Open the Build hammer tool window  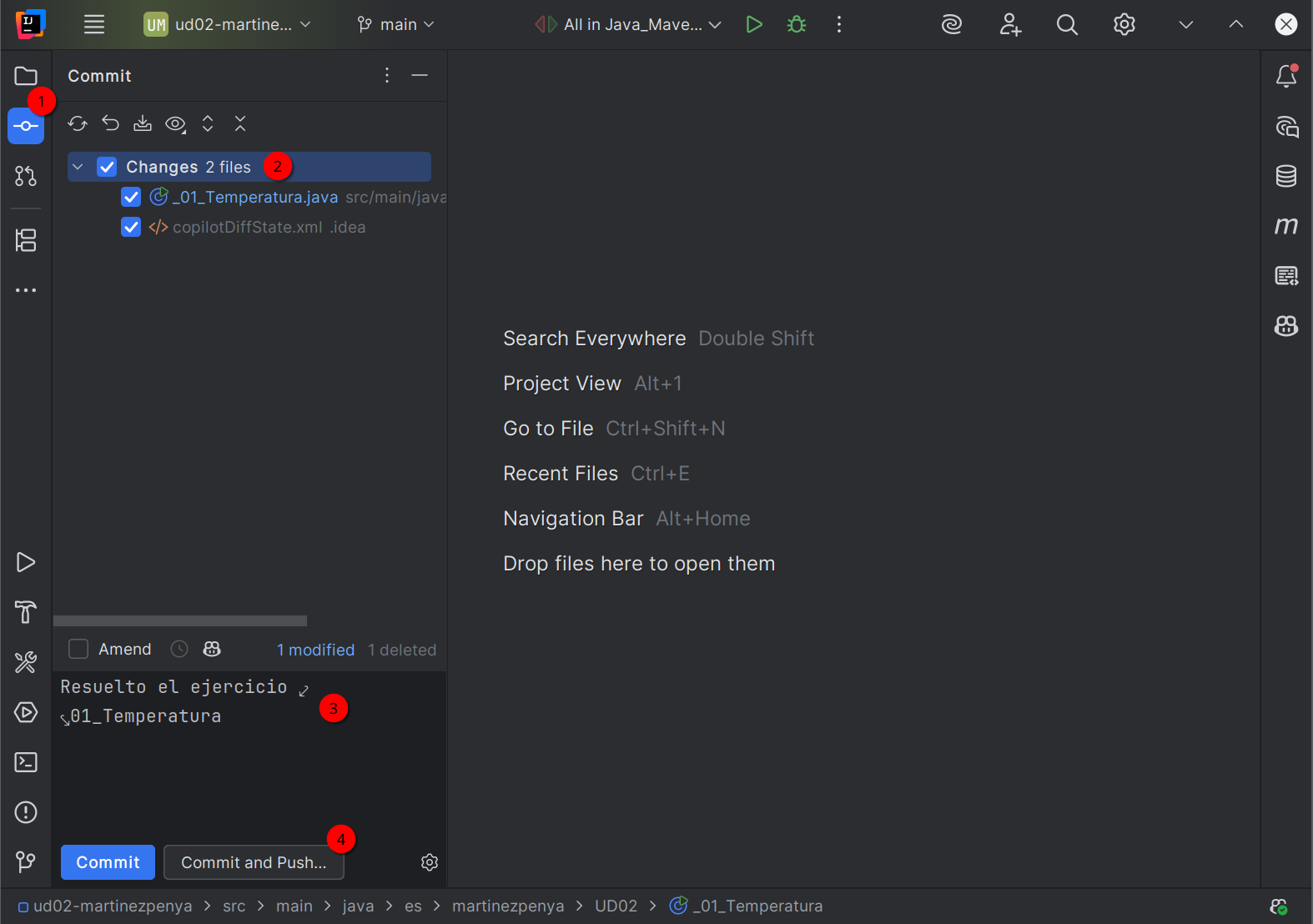pyautogui.click(x=26, y=612)
